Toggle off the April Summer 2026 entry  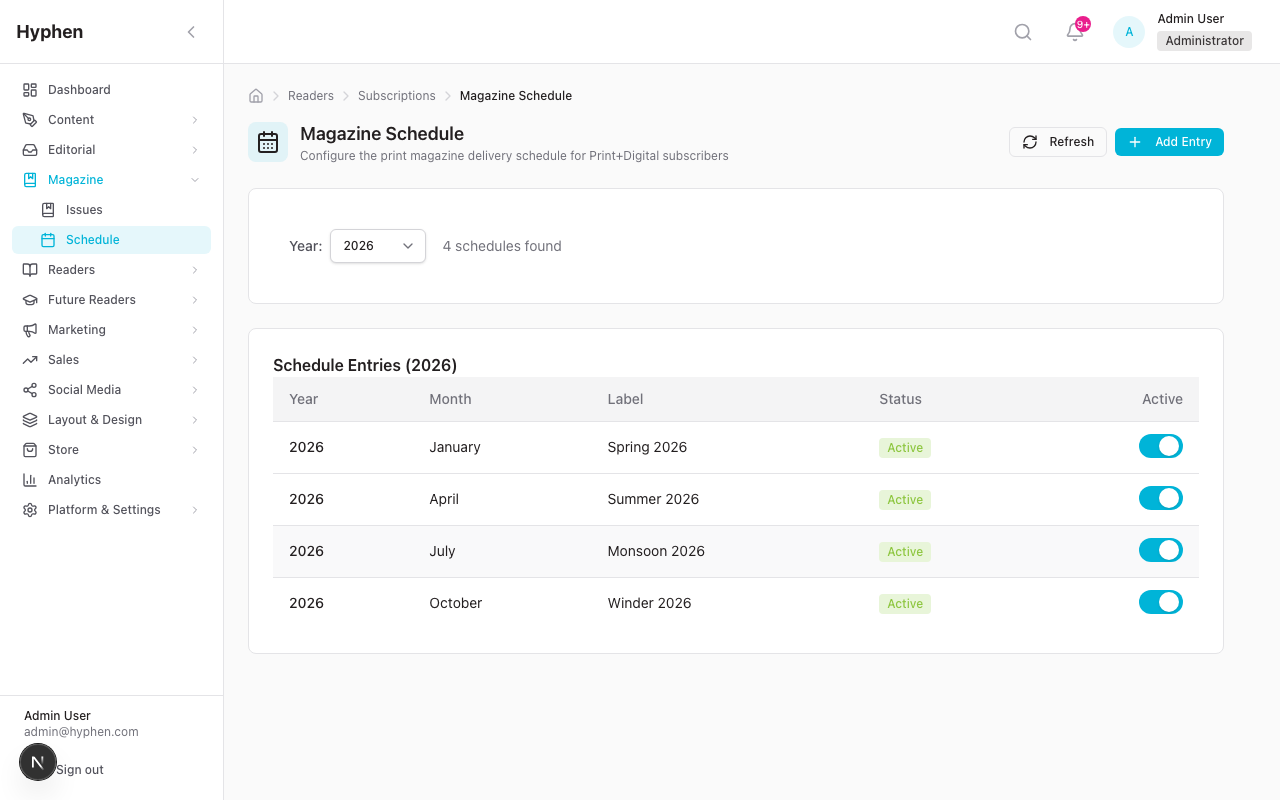[1160, 499]
